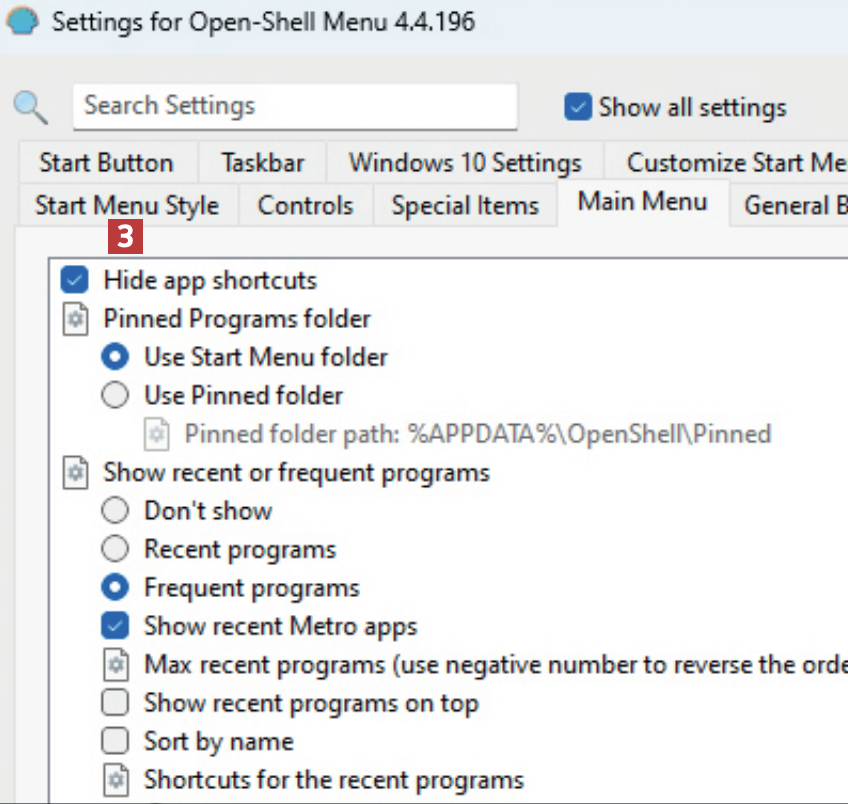The image size is (848, 804).
Task: Open the Special Items tab
Action: pos(465,206)
